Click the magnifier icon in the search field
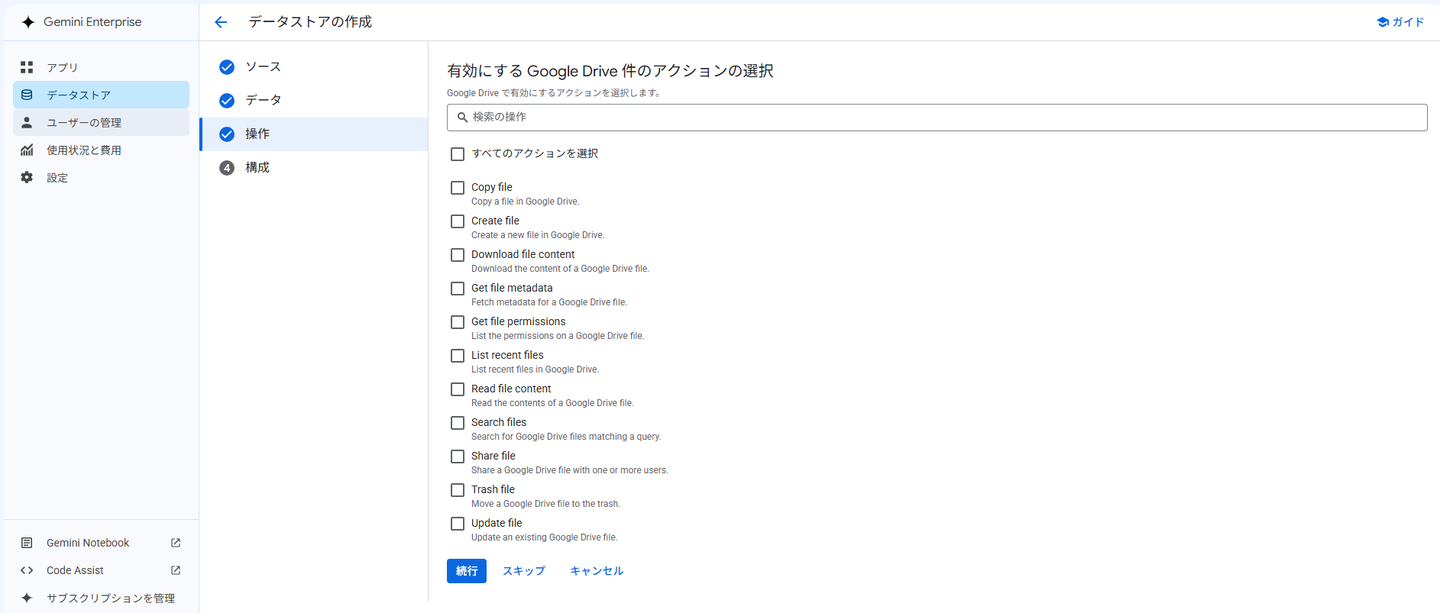This screenshot has height=613, width=1440. tap(462, 117)
